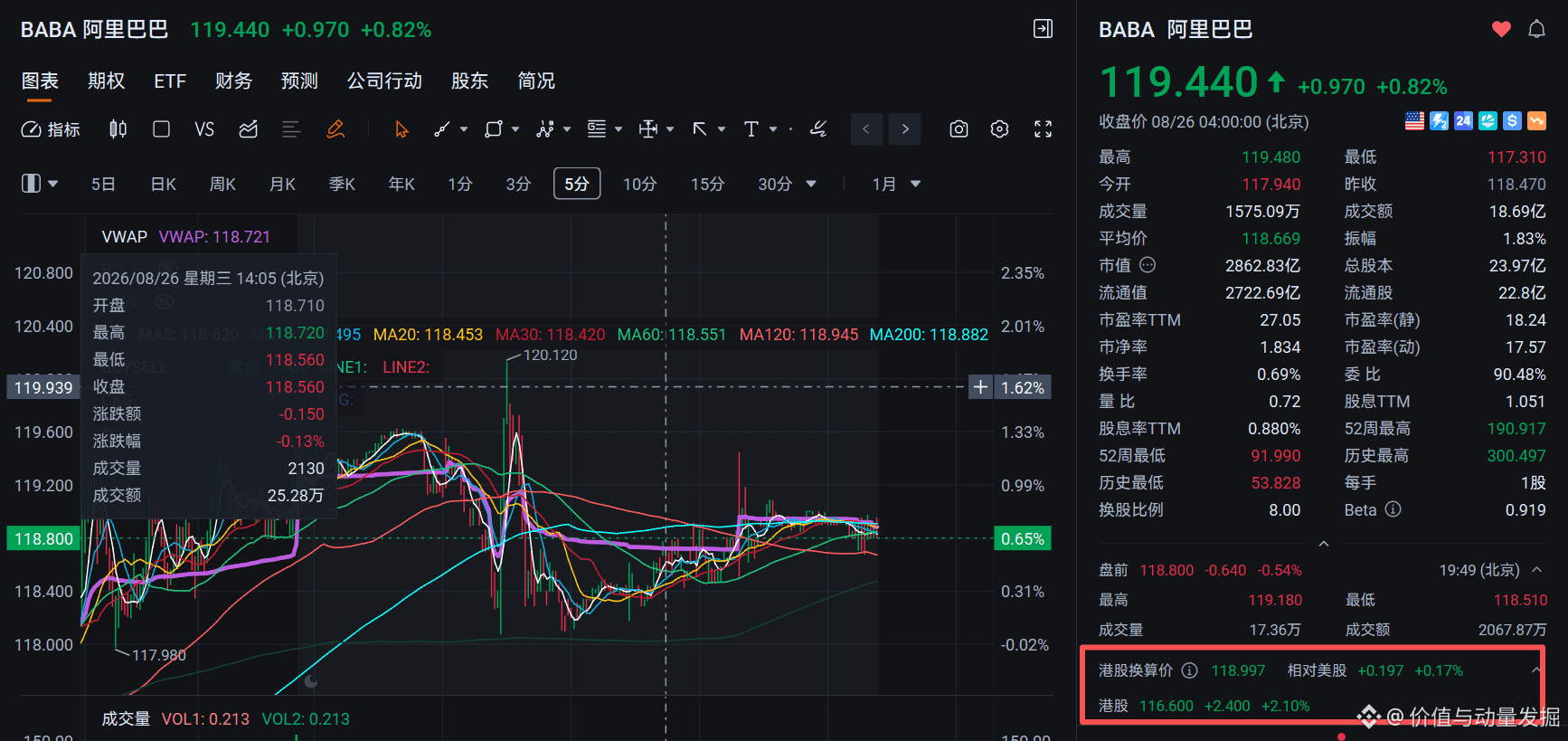Select the measure range tool
The width and height of the screenshot is (1568, 741).
pos(648,129)
